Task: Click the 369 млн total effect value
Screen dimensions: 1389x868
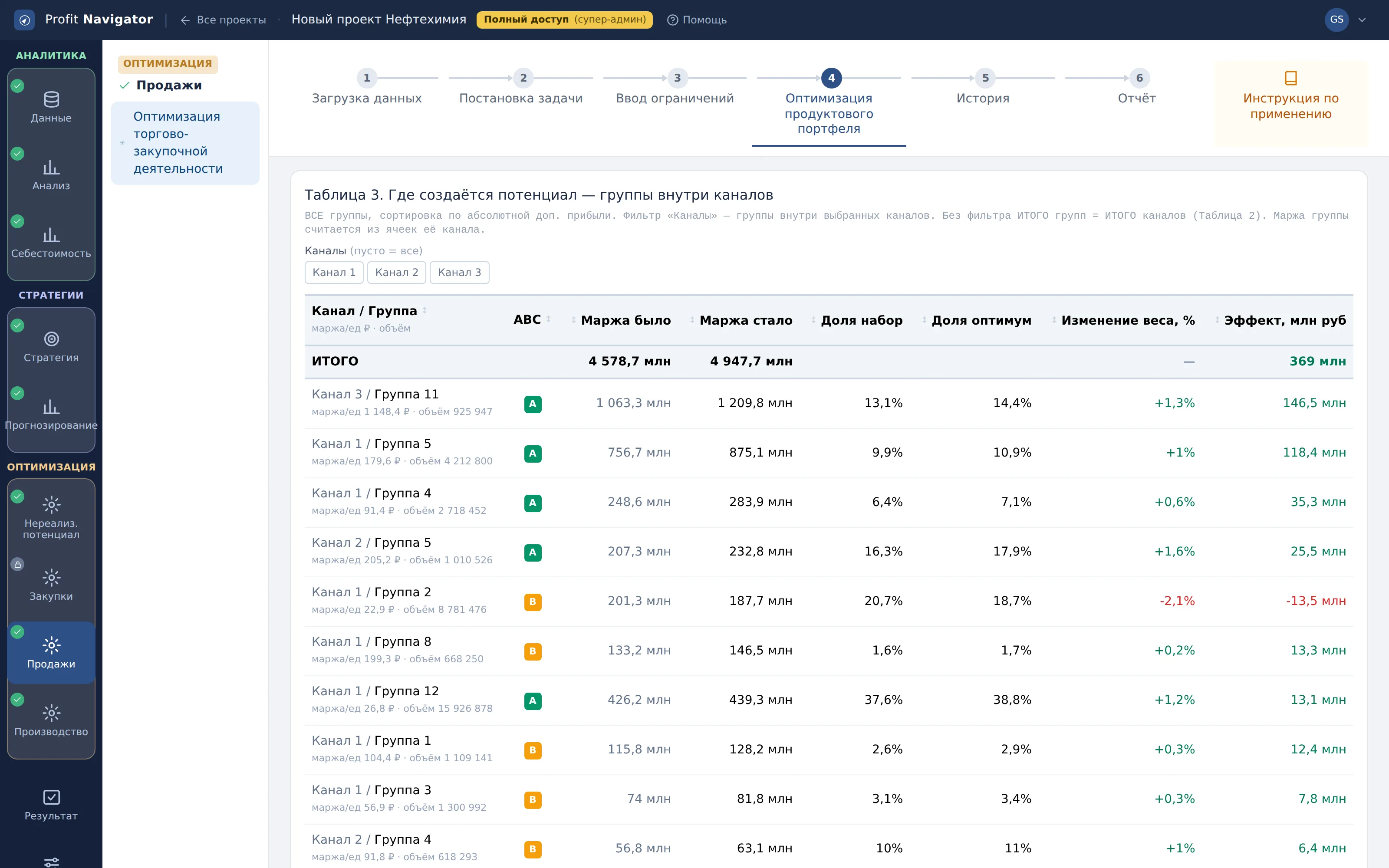Action: coord(1317,361)
